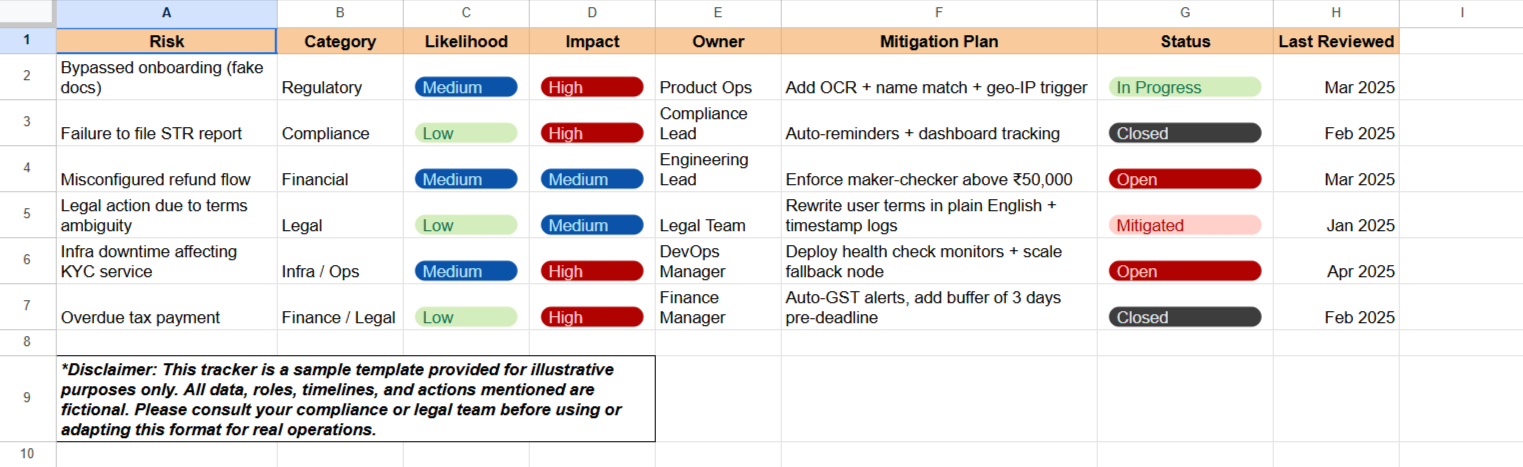Click the Infra / Ops category cell

coord(340,261)
